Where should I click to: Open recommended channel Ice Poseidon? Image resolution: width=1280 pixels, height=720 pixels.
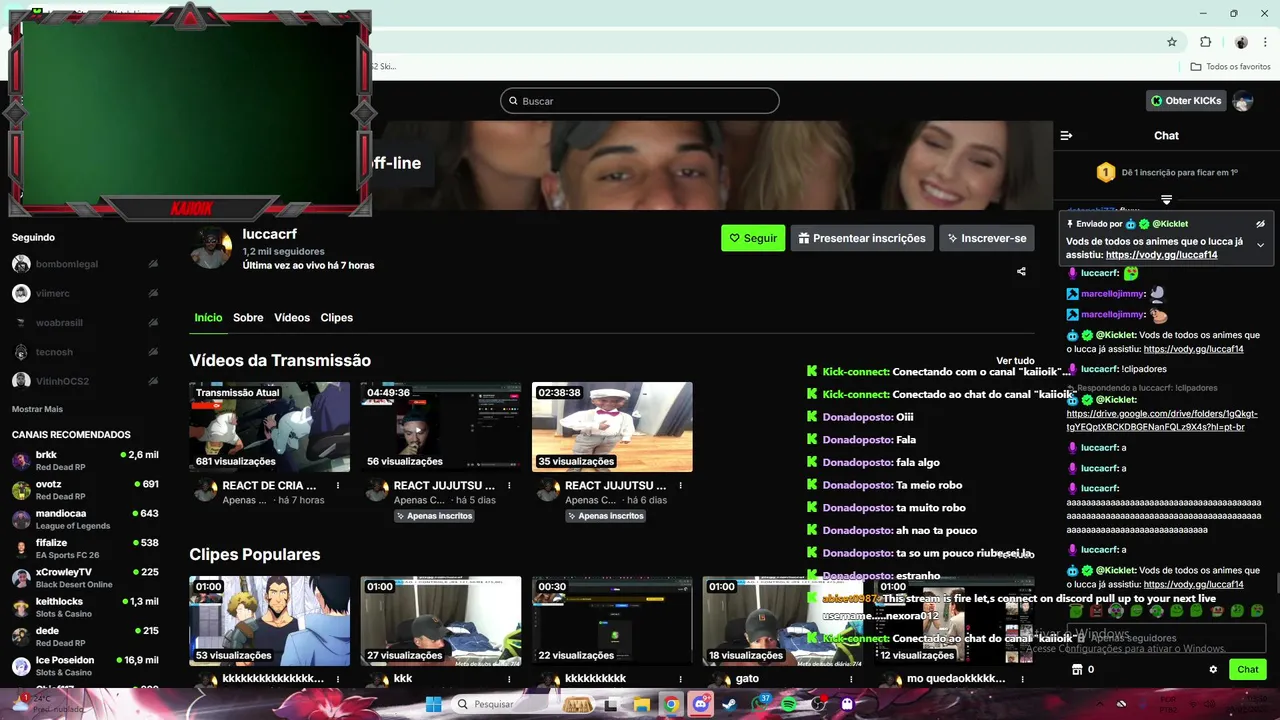[85, 666]
